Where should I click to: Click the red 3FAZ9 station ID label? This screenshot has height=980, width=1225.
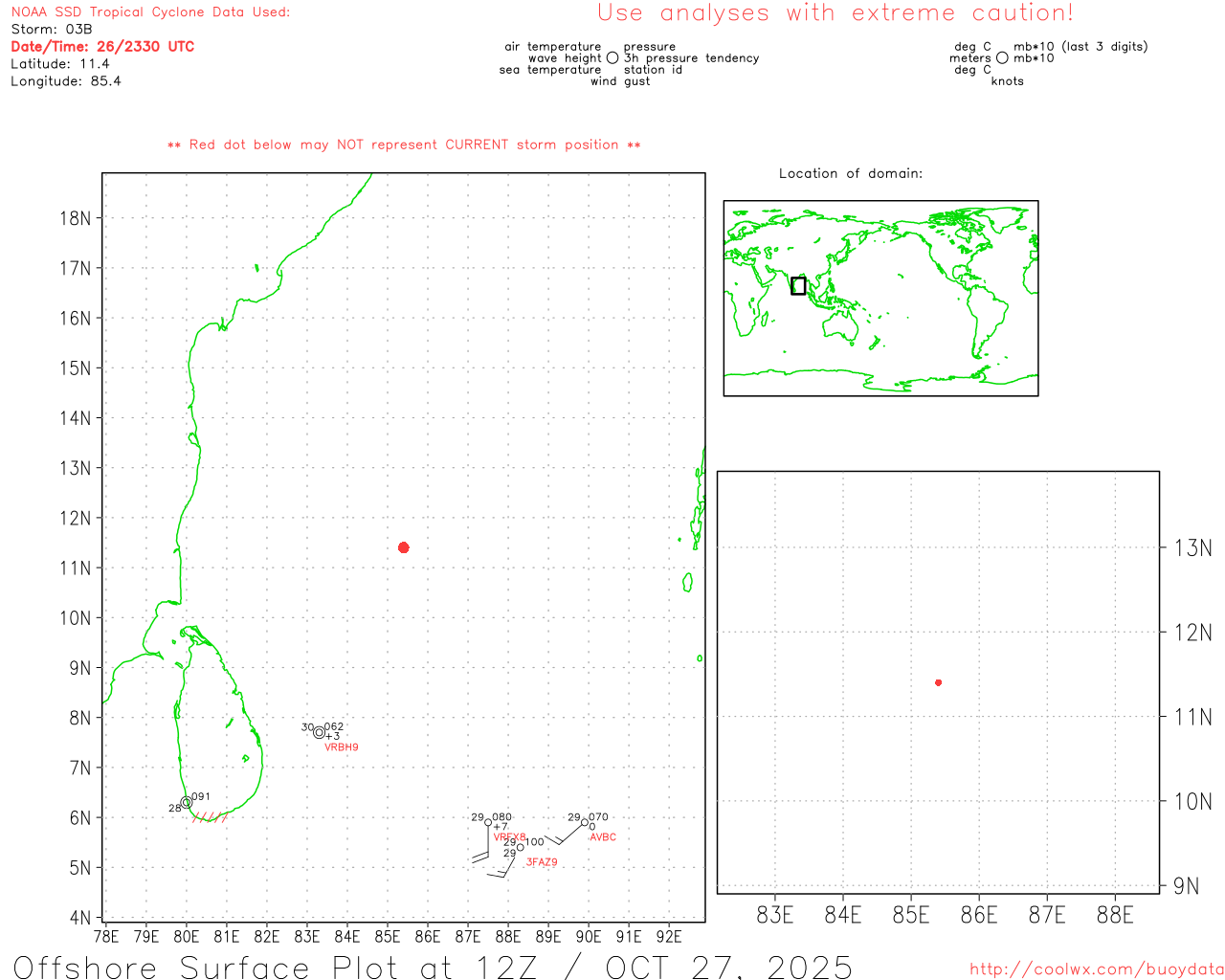pyautogui.click(x=542, y=862)
